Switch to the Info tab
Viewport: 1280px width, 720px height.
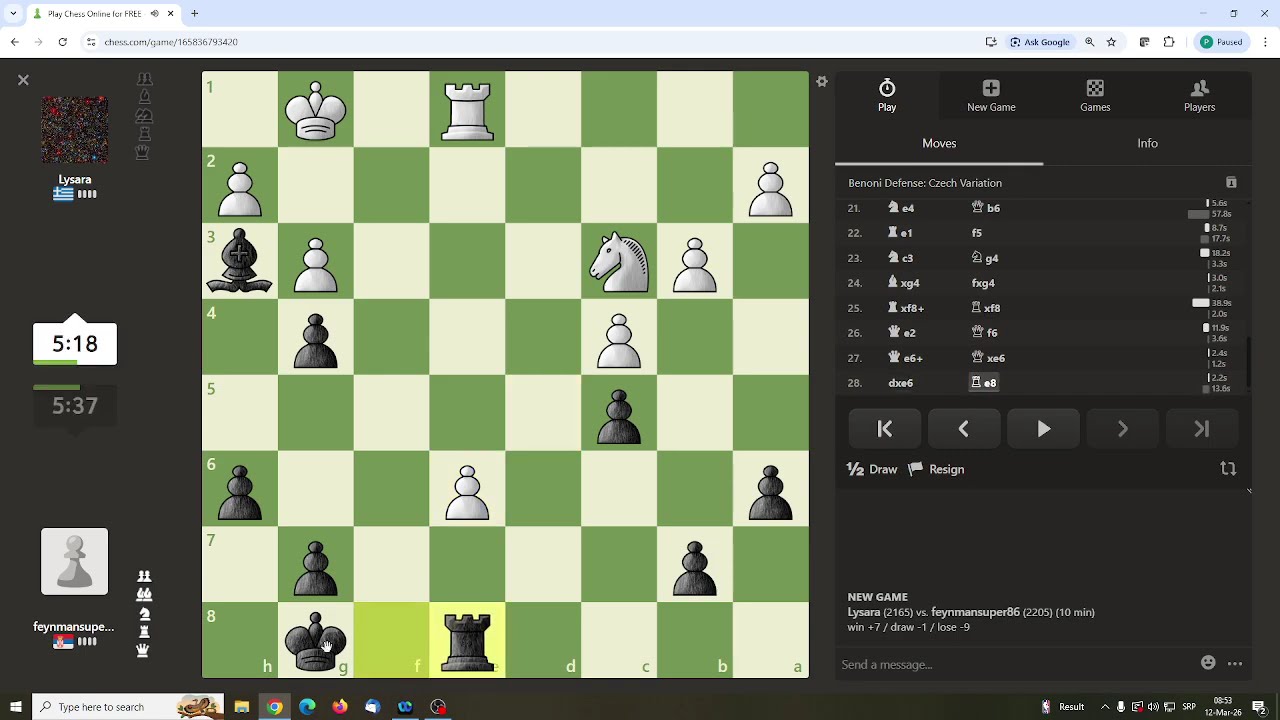[x=1147, y=143]
